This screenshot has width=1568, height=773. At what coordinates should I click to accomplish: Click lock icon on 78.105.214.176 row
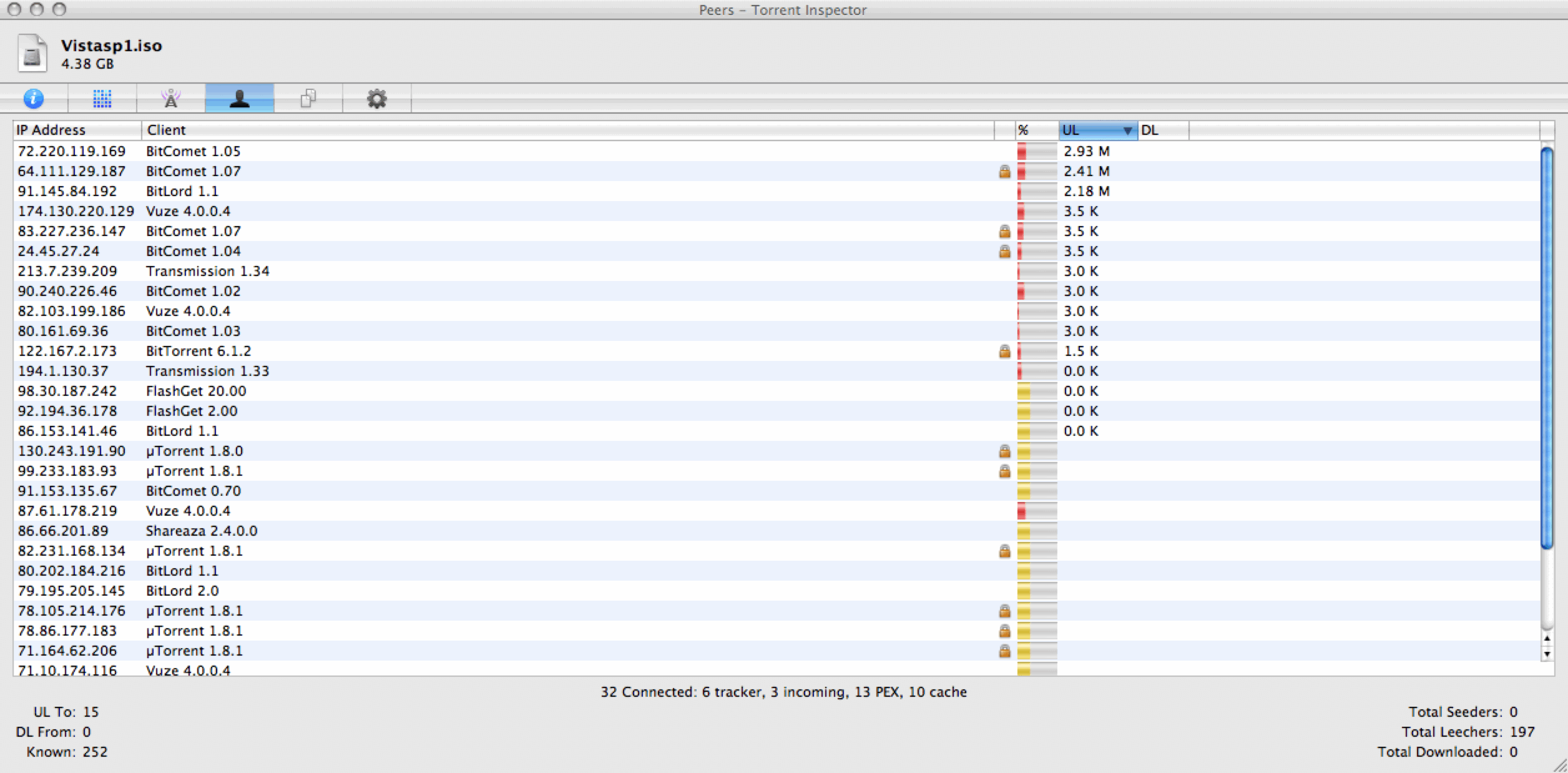pos(1004,611)
